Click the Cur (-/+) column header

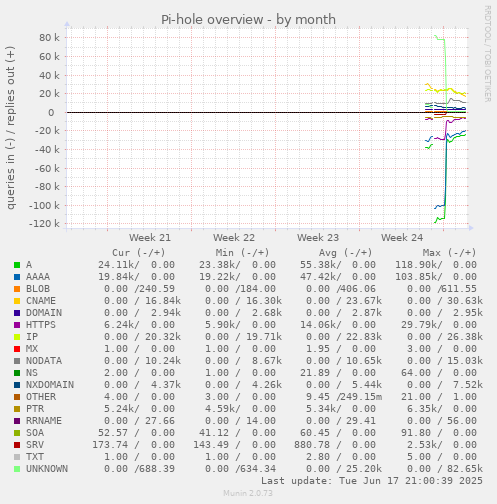pyautogui.click(x=139, y=253)
